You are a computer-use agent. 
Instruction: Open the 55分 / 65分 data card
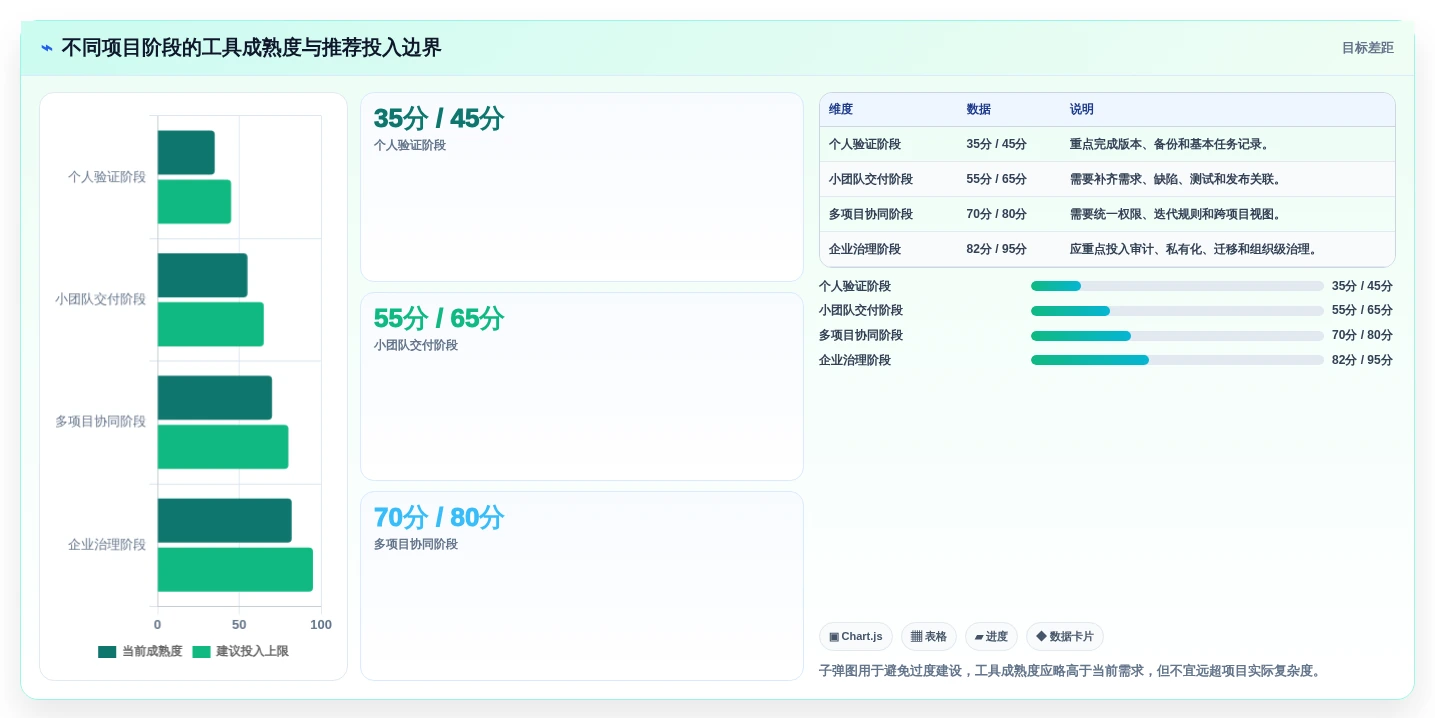pos(582,387)
